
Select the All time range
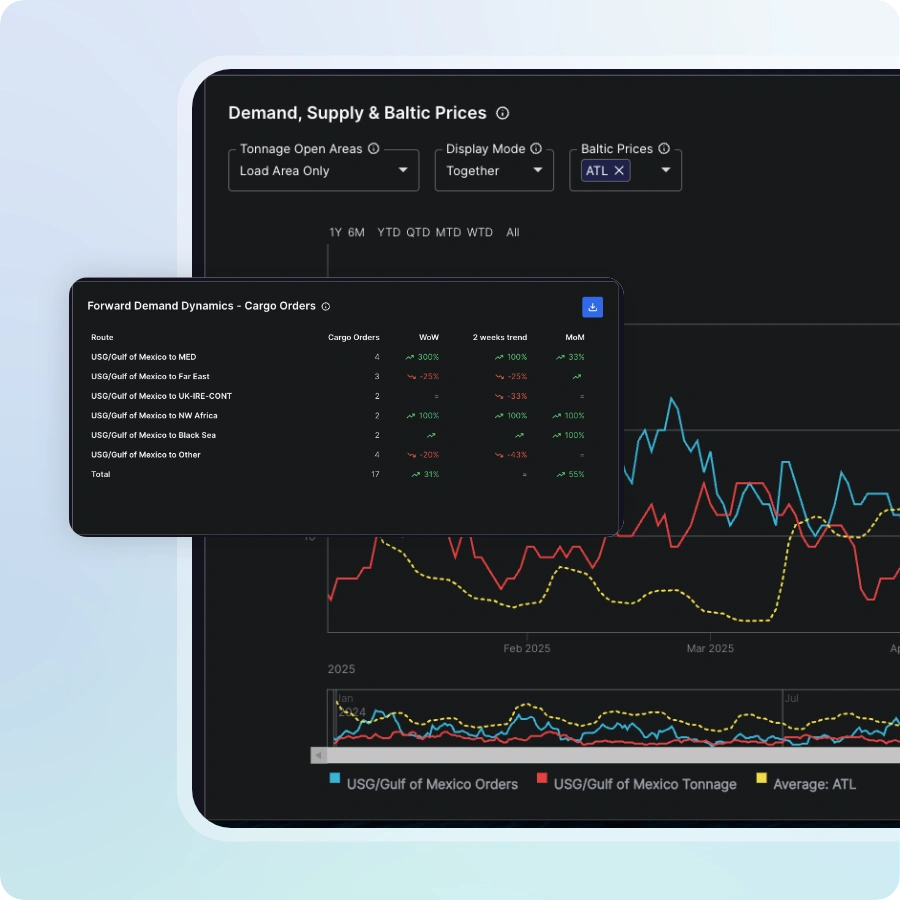point(513,232)
